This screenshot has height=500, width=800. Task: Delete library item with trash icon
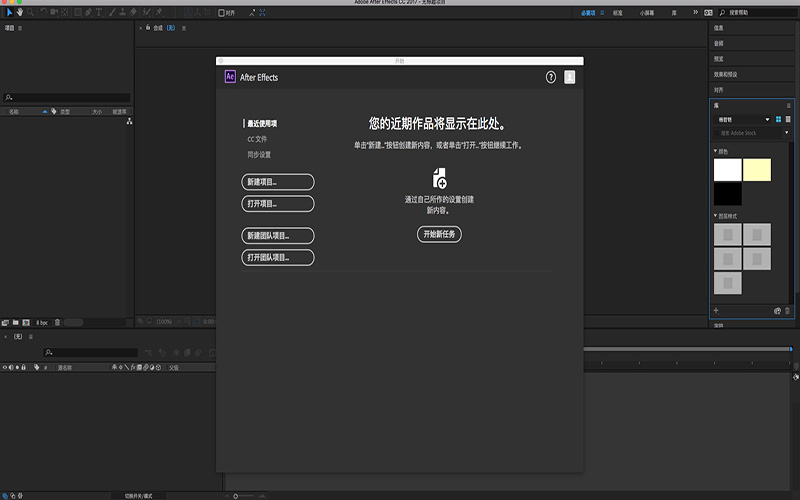(x=787, y=311)
